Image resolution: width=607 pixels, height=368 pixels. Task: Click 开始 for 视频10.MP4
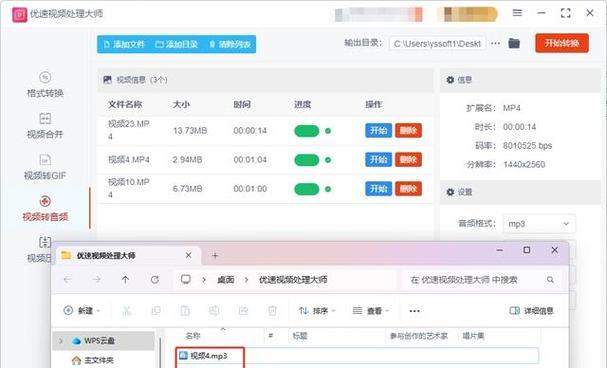tap(379, 189)
